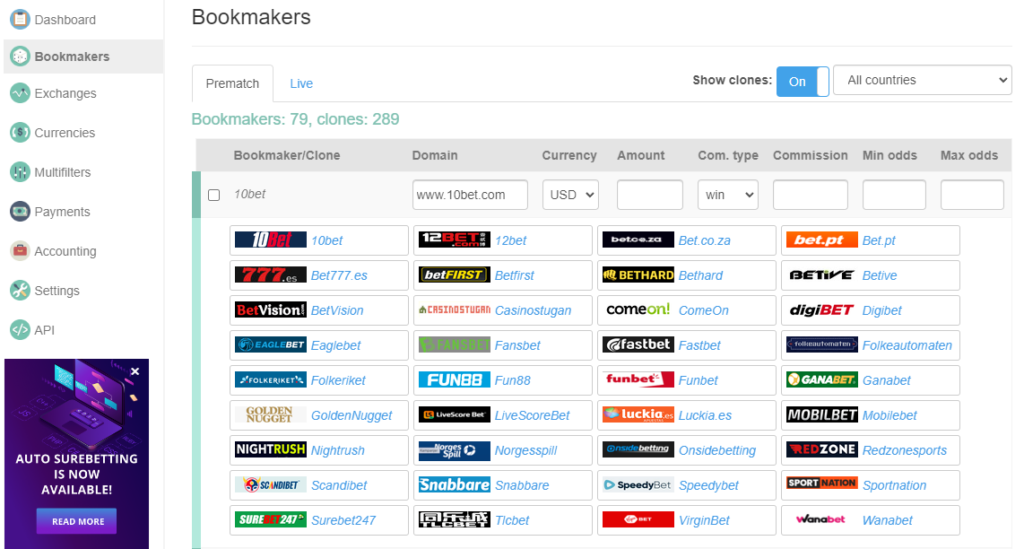
Task: Go to Multifilters in the sidebar
Action: tap(62, 172)
